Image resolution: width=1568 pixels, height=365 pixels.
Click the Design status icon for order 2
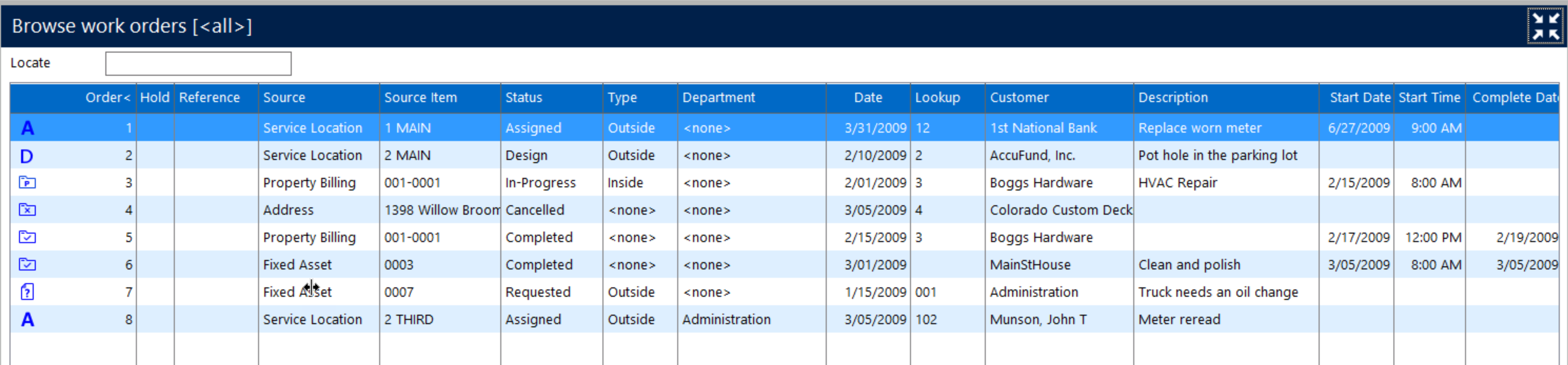(x=27, y=156)
